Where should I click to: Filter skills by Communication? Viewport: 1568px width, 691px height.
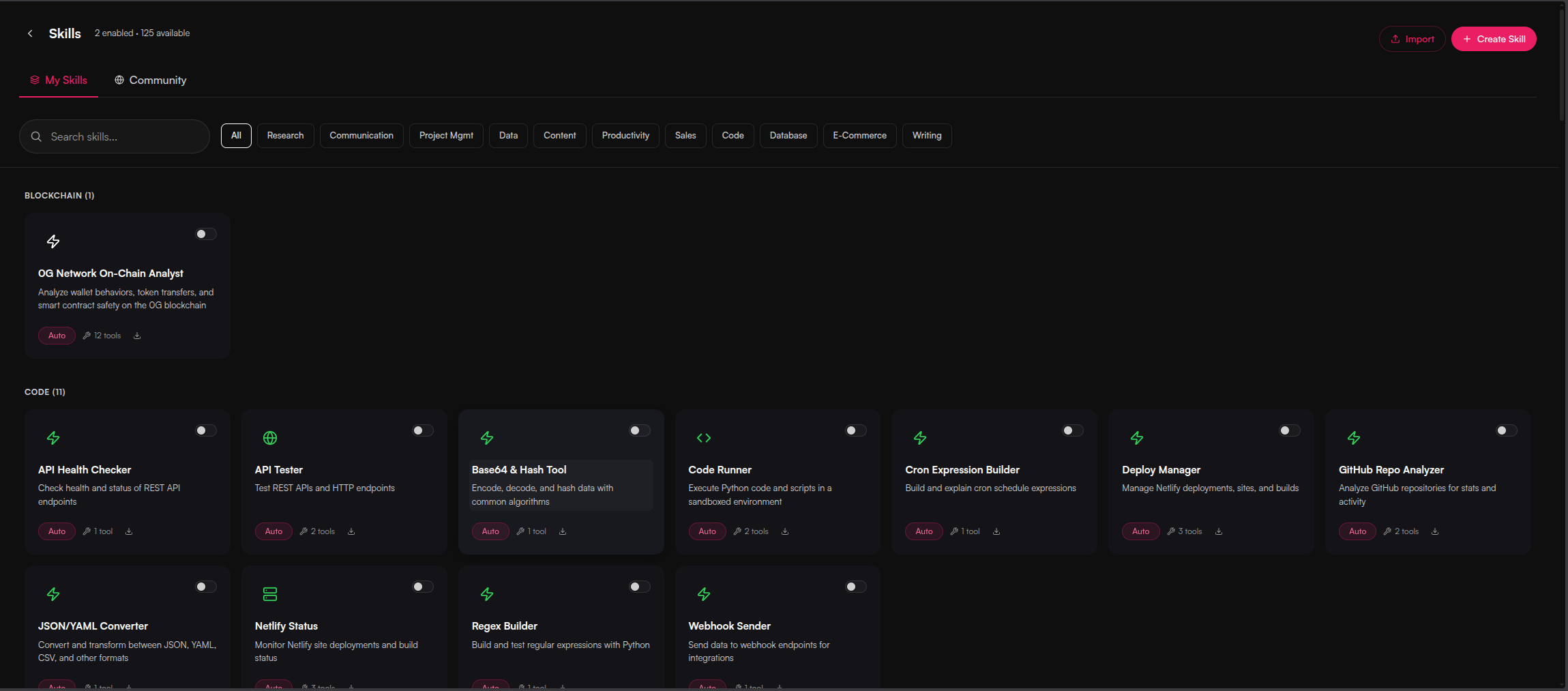(x=361, y=136)
